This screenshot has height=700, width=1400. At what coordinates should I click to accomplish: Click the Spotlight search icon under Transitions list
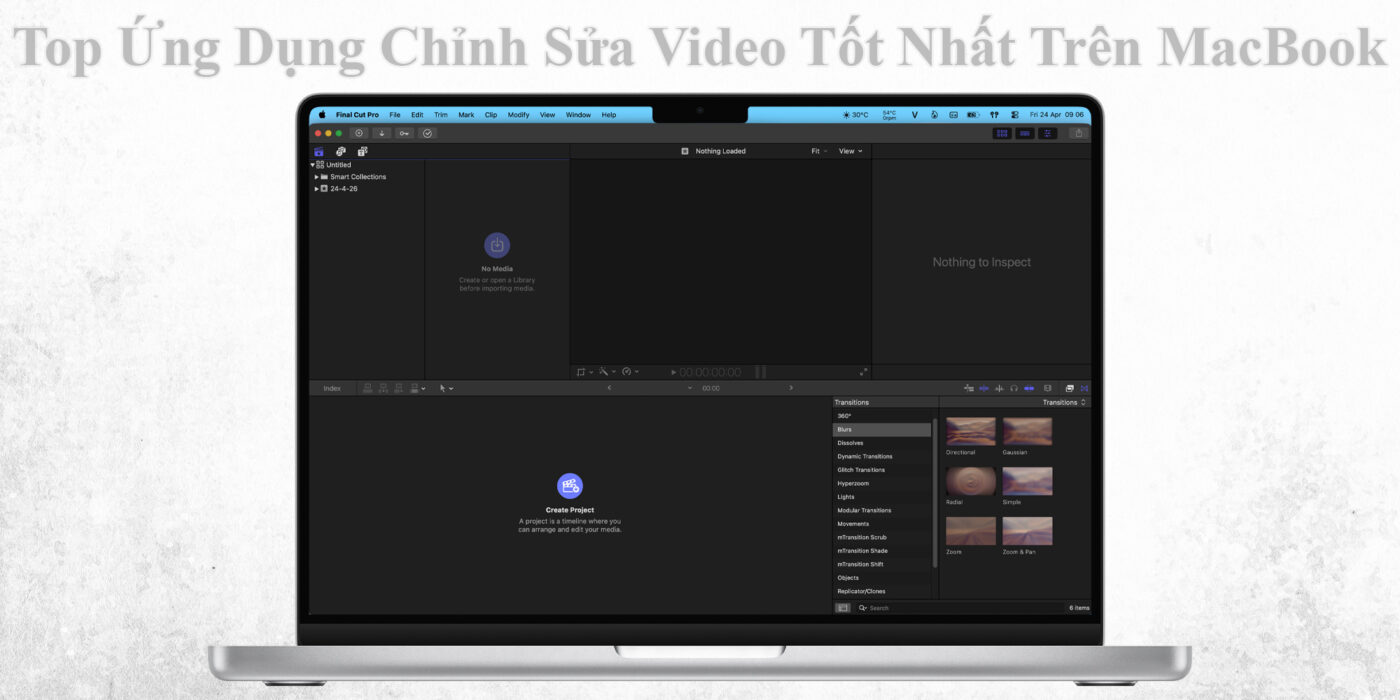pyautogui.click(x=863, y=608)
